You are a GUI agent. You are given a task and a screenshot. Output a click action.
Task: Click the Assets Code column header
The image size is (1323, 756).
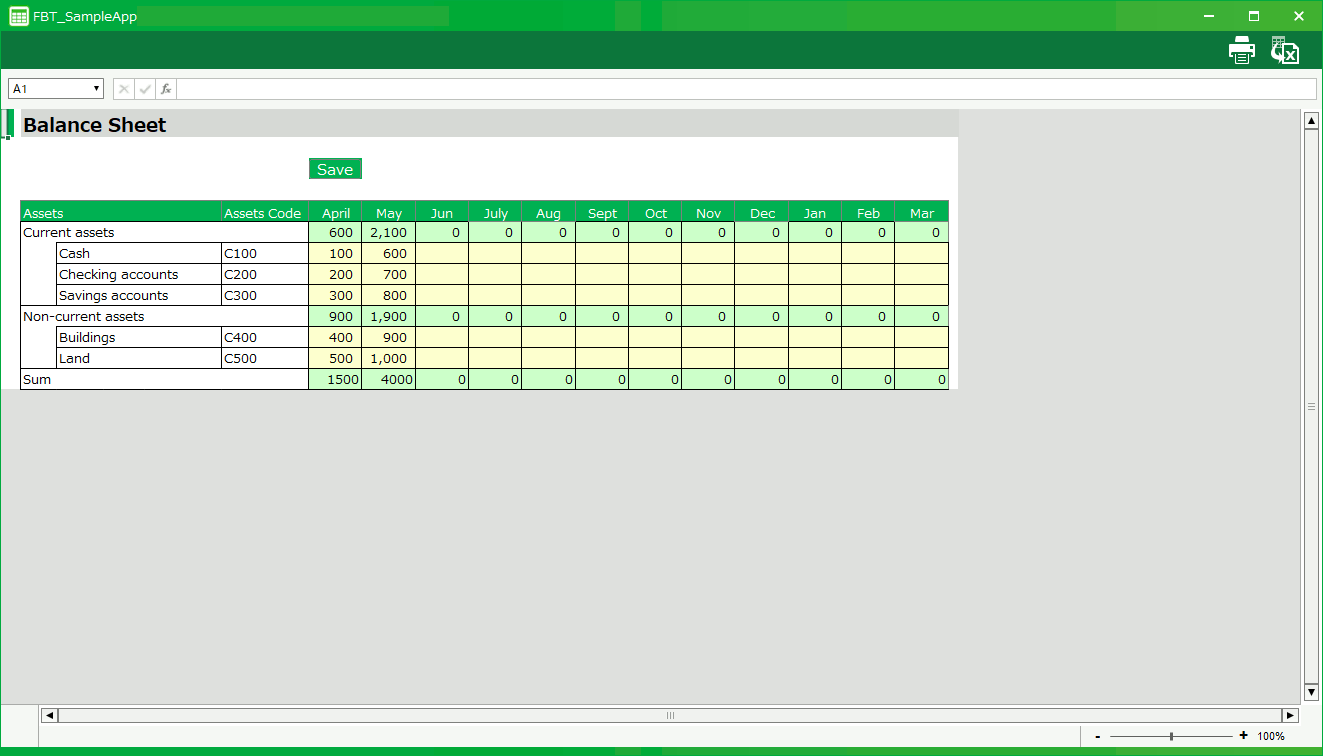tap(264, 212)
